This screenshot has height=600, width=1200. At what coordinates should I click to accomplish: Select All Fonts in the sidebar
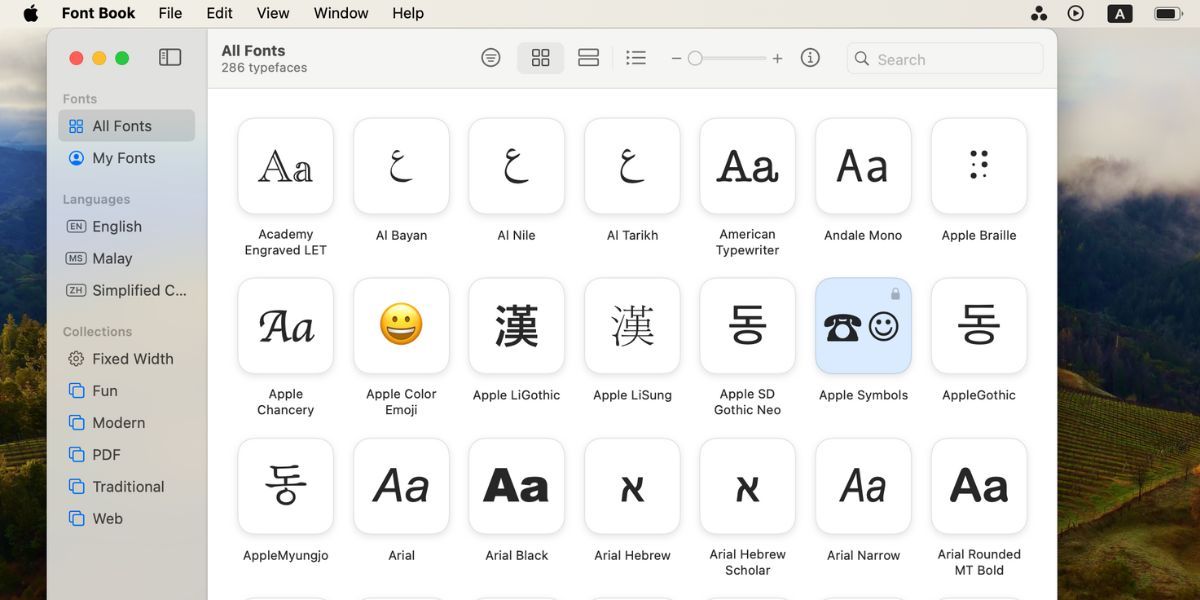pos(120,125)
